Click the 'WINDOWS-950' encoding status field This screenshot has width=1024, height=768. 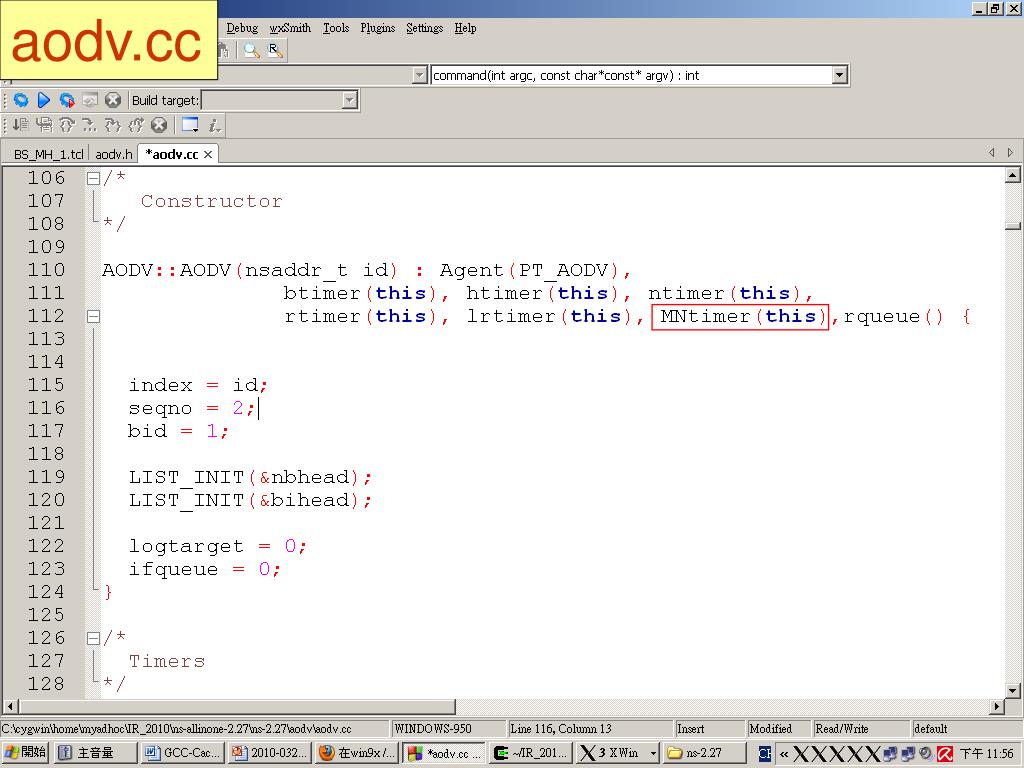[x=448, y=729]
